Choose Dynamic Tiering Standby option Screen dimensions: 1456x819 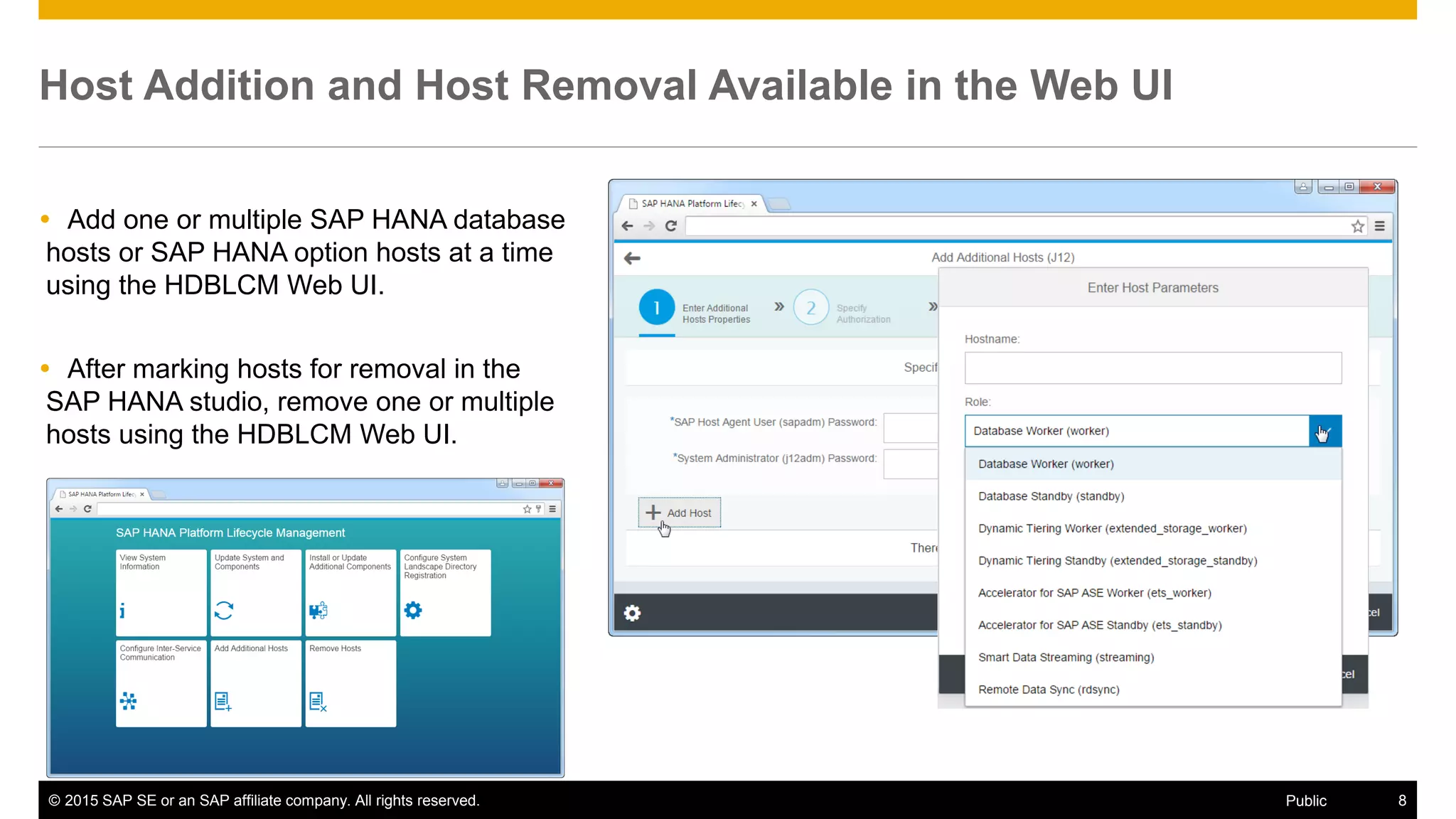coord(1153,561)
